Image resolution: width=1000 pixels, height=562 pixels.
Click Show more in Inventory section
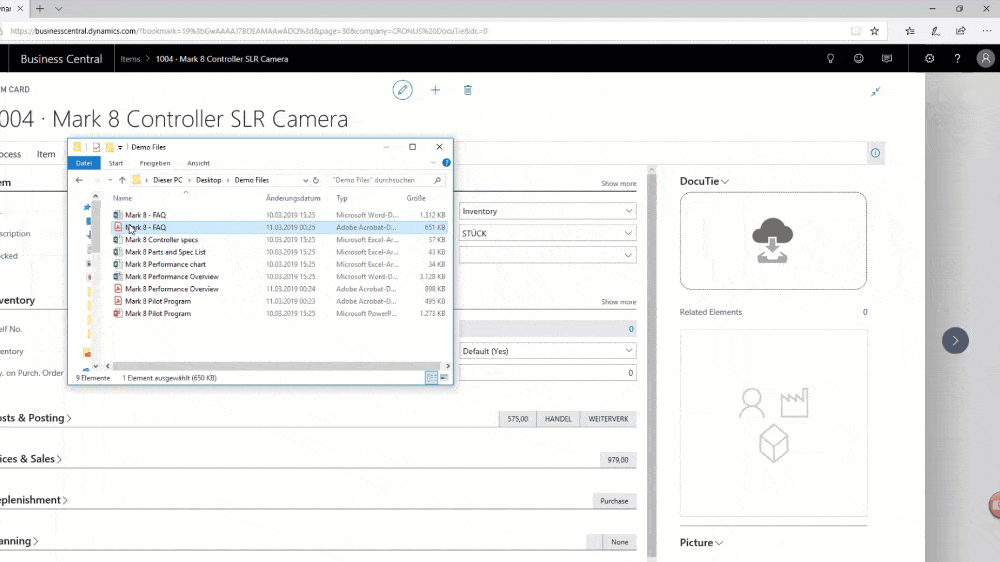point(618,302)
